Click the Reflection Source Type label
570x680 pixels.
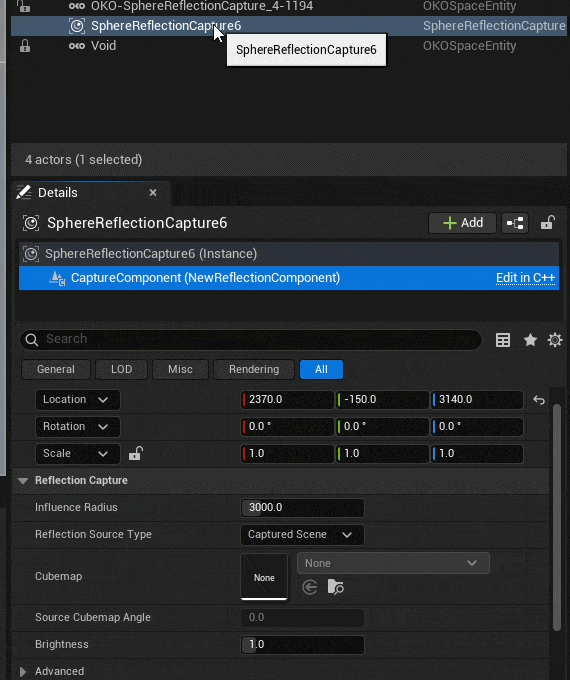[x=93, y=534]
